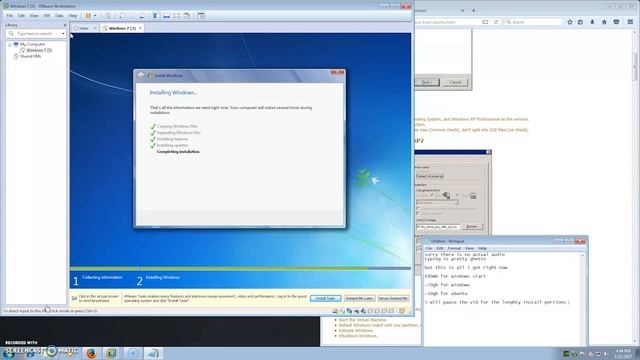The height and width of the screenshot is (360, 640).
Task: Click the VM settings screenshot on webpage
Action: coord(453,192)
